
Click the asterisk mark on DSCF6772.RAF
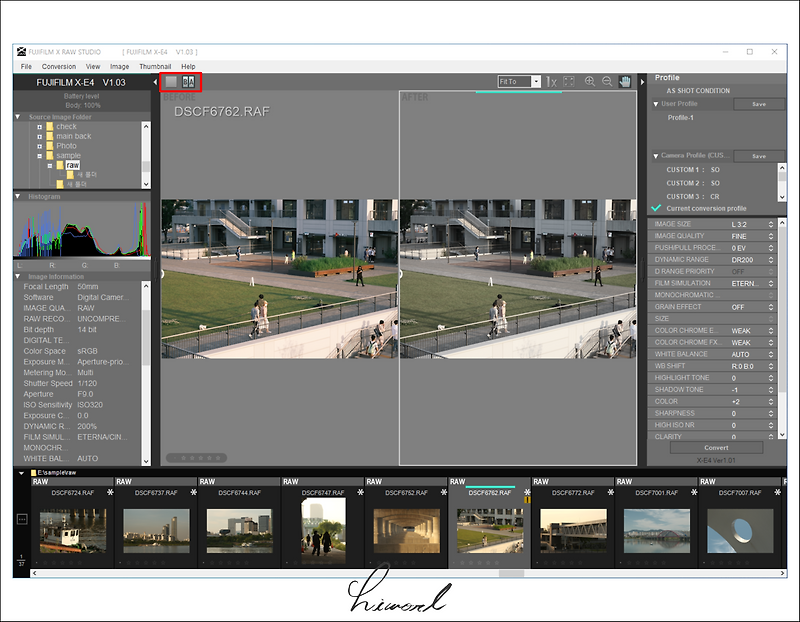[611, 492]
